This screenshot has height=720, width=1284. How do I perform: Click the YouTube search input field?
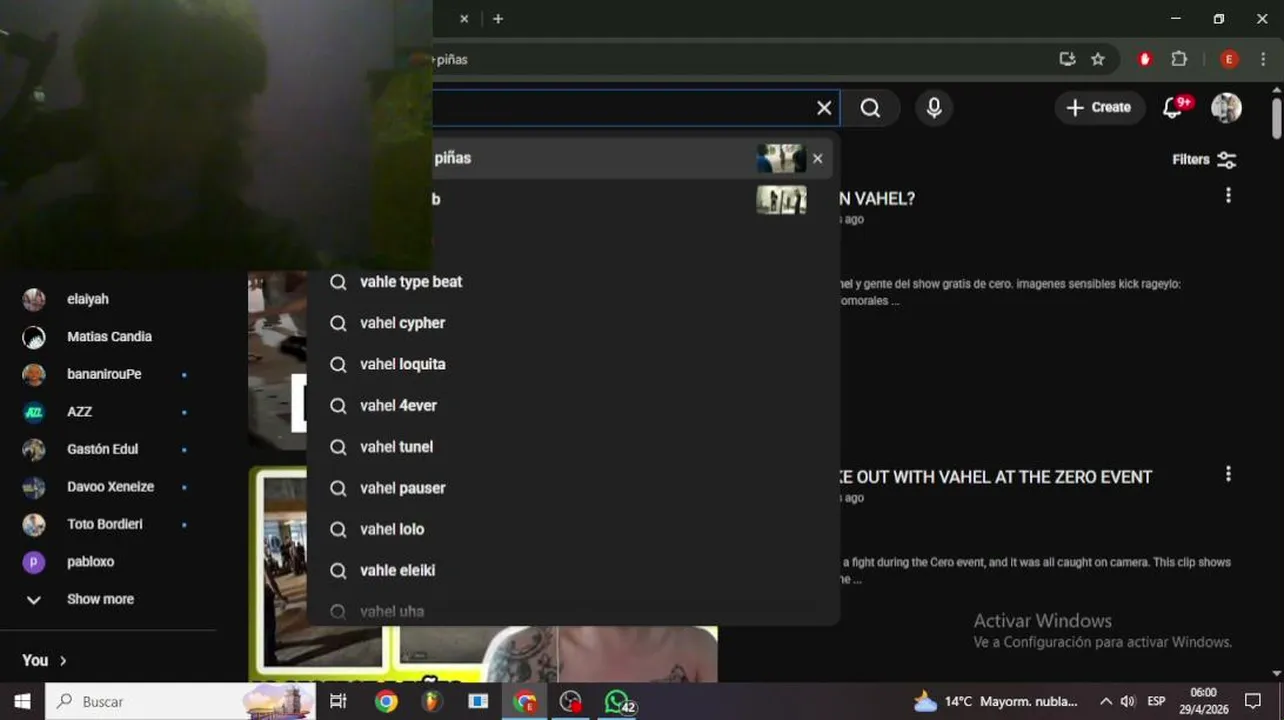pos(620,108)
